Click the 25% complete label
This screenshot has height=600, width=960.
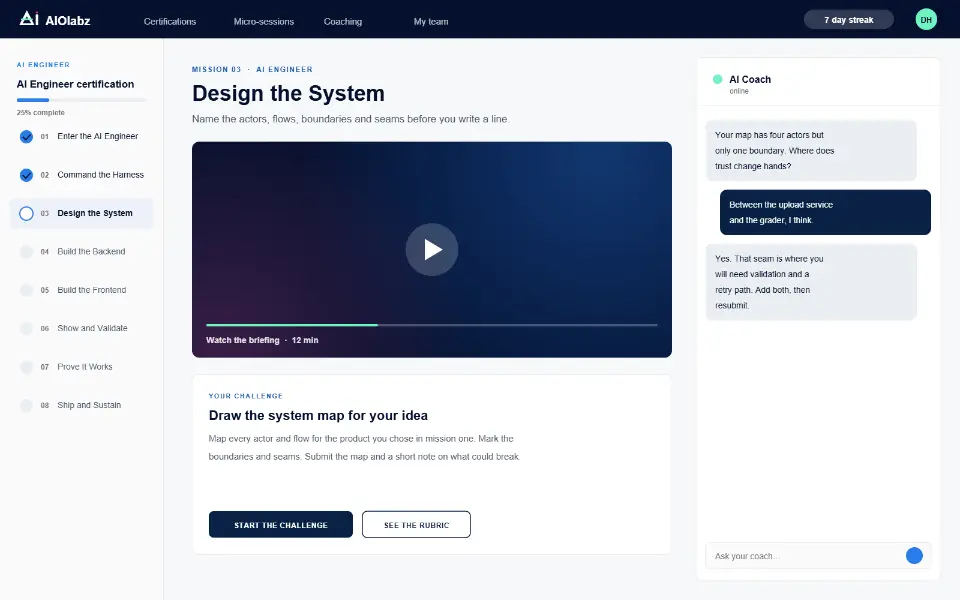pyautogui.click(x=40, y=113)
